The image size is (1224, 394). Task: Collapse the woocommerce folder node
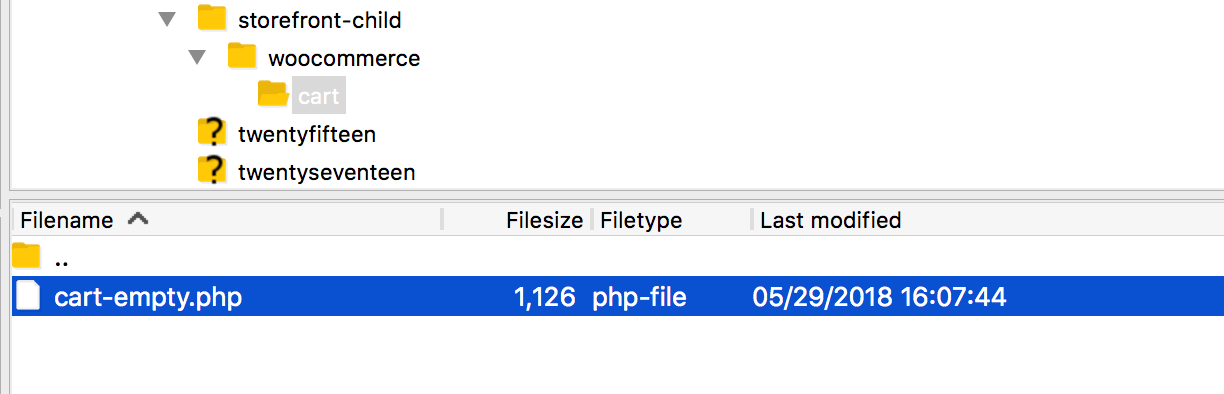pos(197,58)
